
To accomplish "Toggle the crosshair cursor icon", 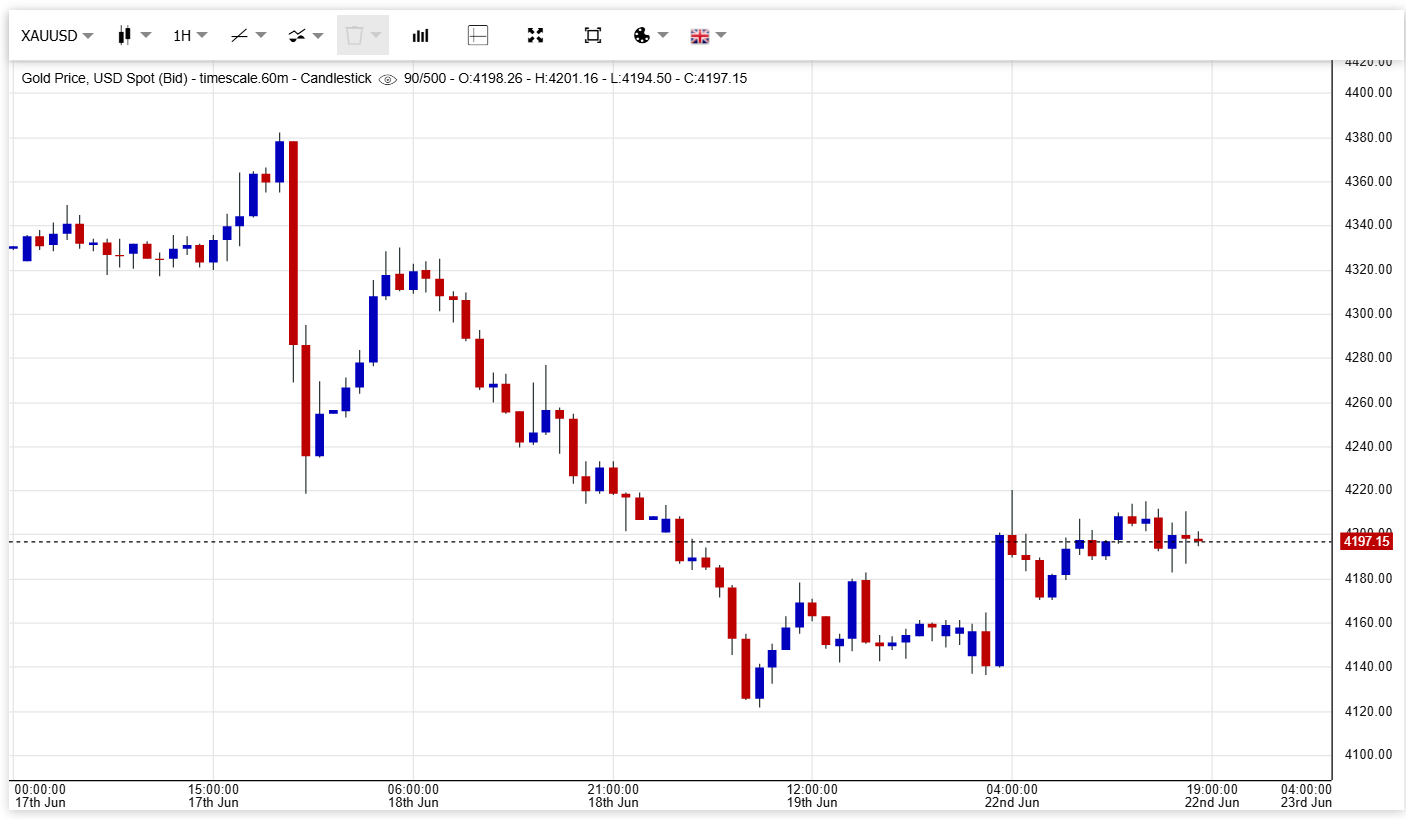I will coord(478,36).
